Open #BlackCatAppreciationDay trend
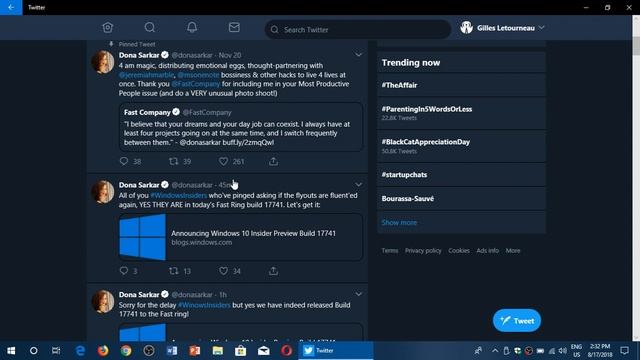Viewport: 640px width, 360px height. point(461,146)
